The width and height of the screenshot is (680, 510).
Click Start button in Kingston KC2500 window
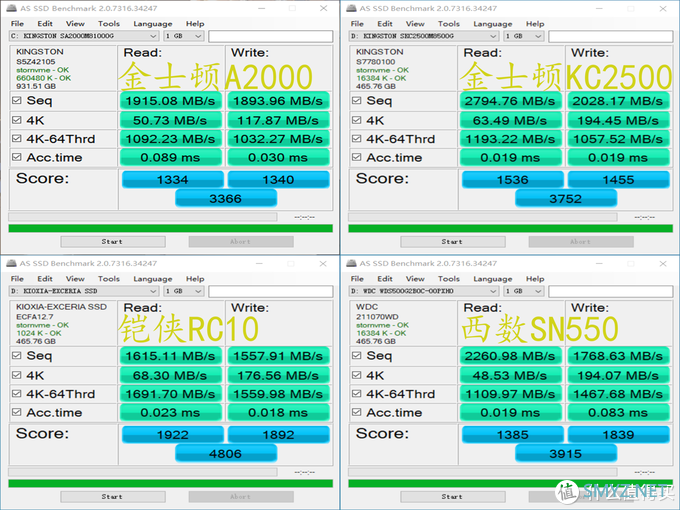[453, 242]
